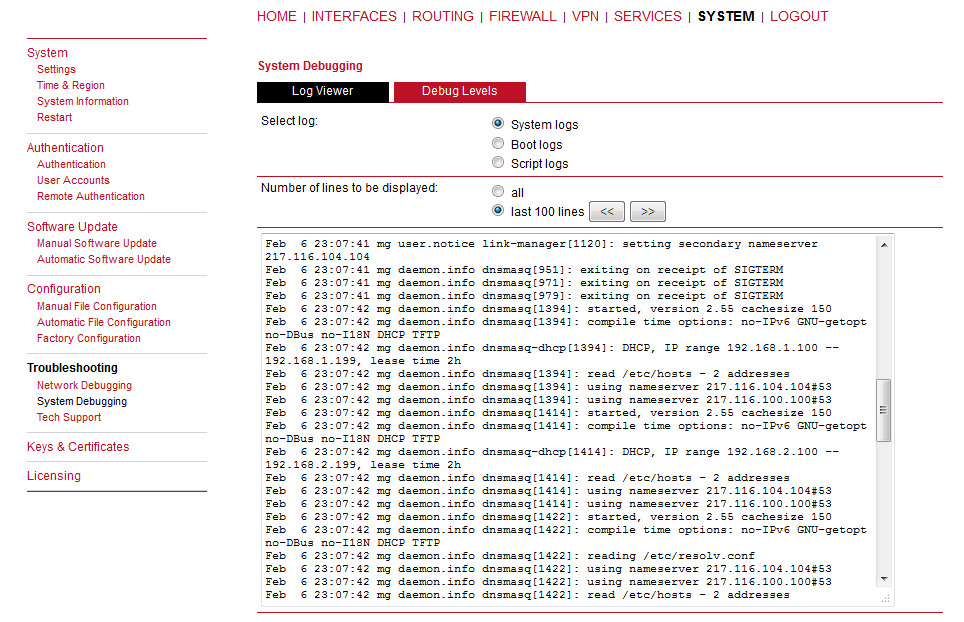This screenshot has height=622, width=964.
Task: Open User Accounts page
Action: (x=73, y=180)
